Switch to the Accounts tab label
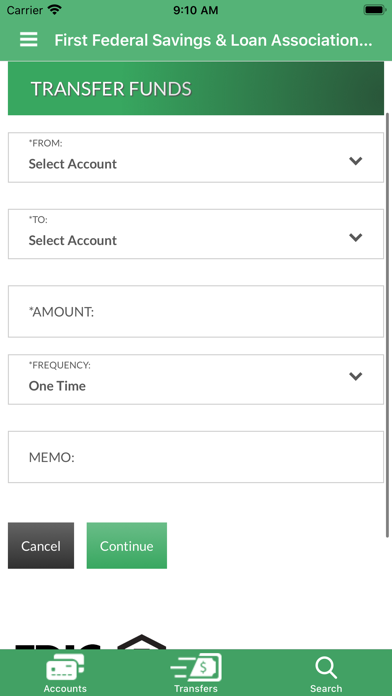 tap(65, 688)
